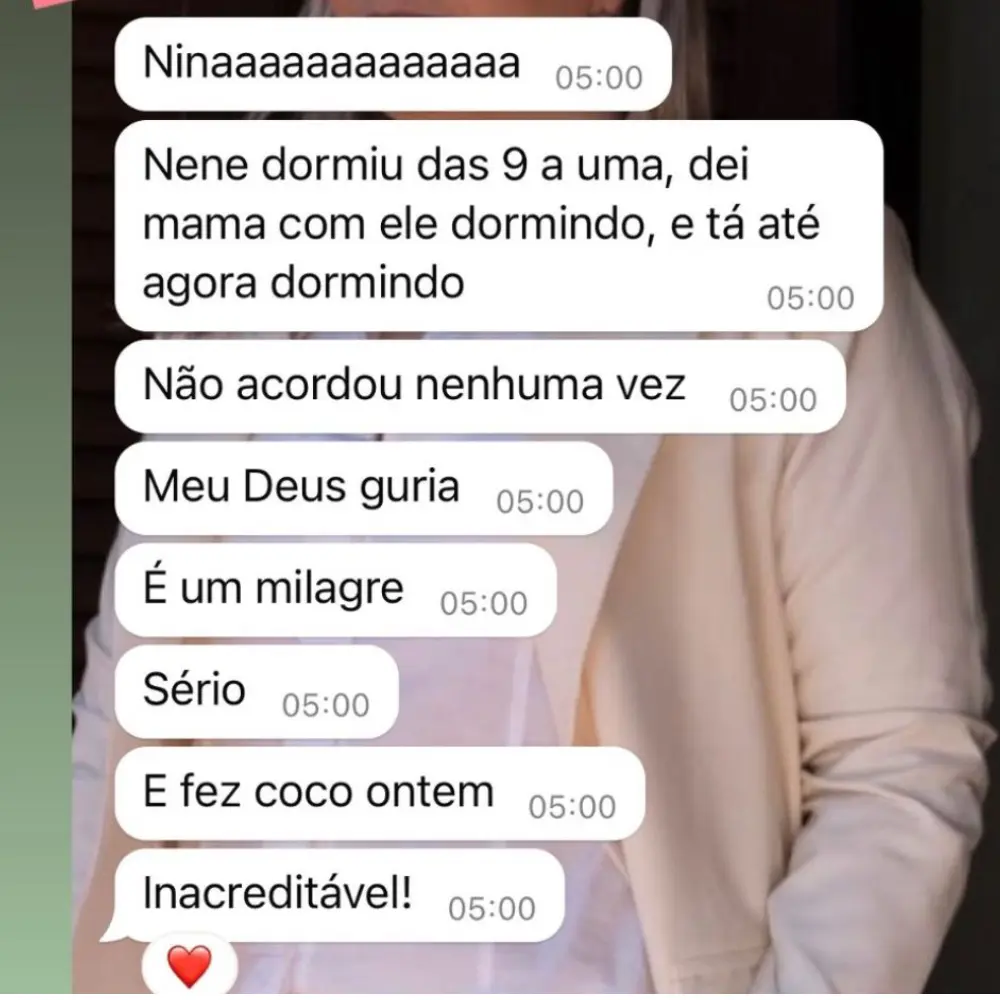Select the 'É um milagre' message
Viewport: 1000px width, 1000px height.
point(335,590)
